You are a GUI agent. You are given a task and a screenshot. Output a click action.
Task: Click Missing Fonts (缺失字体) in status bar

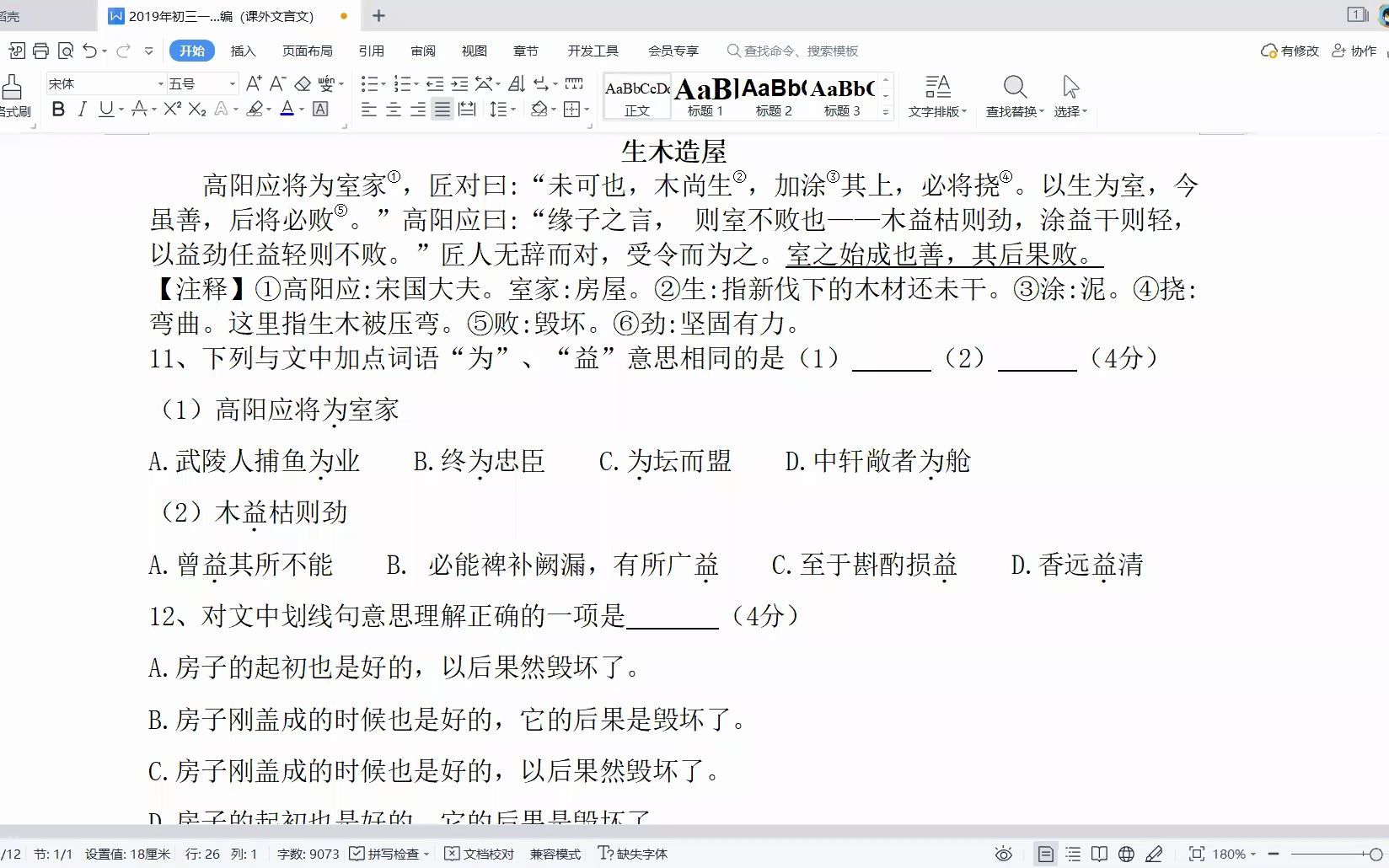(632, 855)
